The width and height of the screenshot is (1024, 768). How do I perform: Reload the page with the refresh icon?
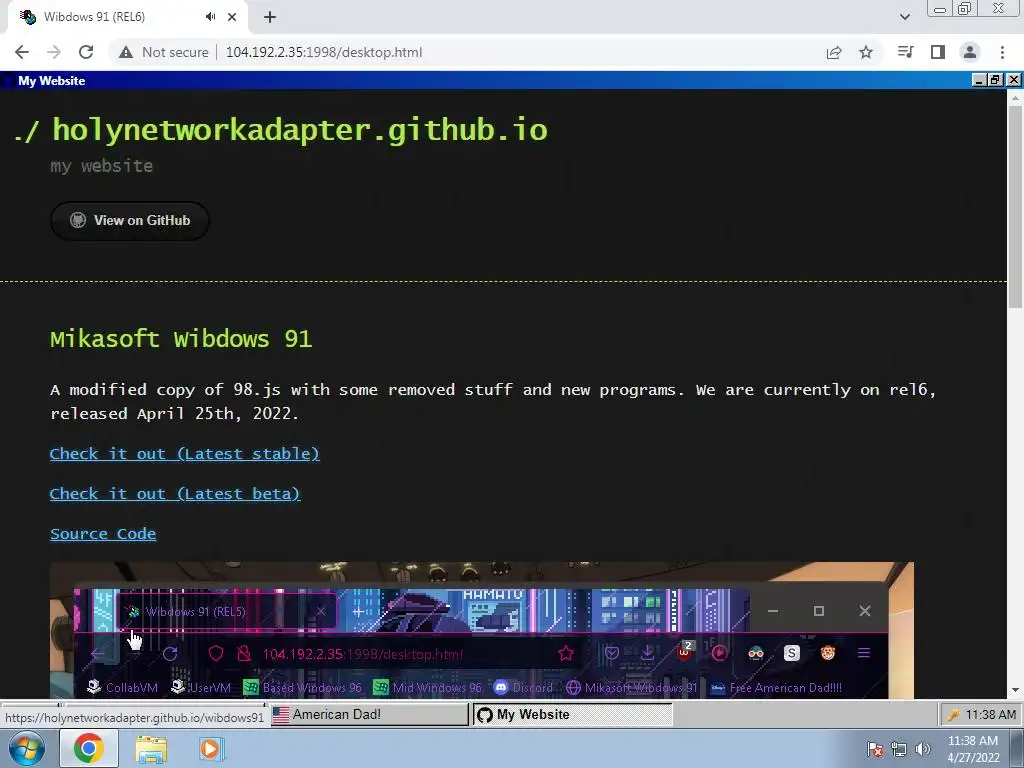pos(86,52)
